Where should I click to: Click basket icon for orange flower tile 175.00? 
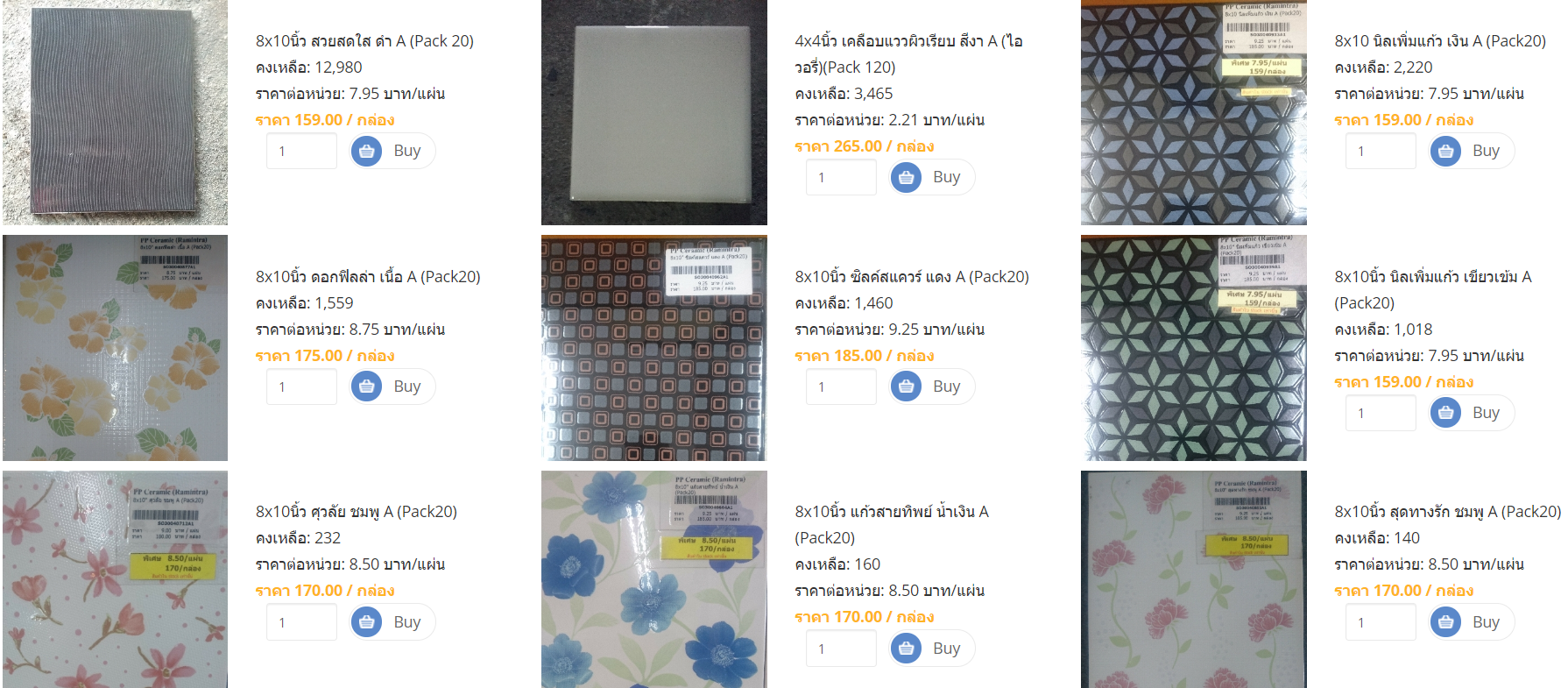367,387
